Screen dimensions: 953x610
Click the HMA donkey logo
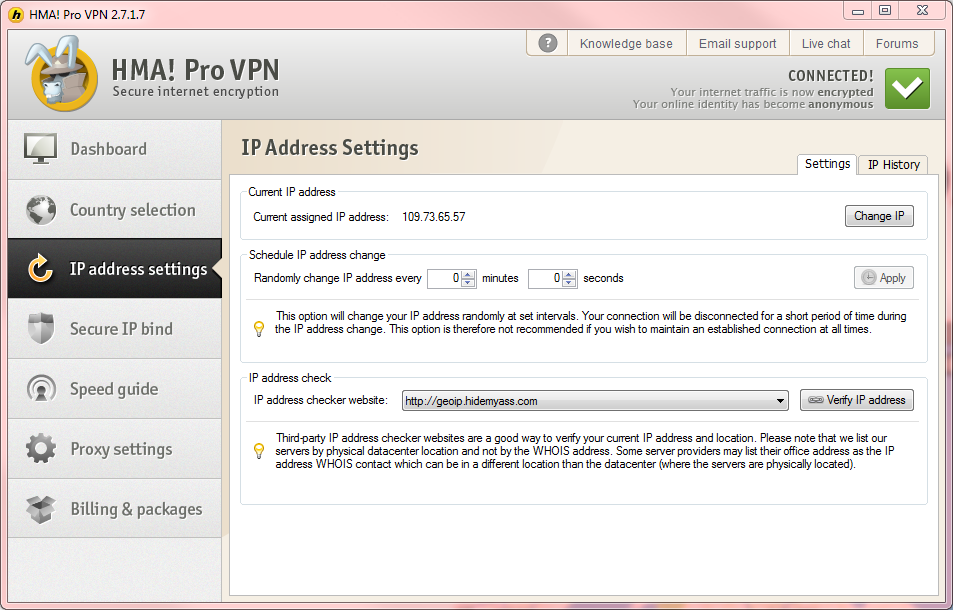pyautogui.click(x=61, y=74)
